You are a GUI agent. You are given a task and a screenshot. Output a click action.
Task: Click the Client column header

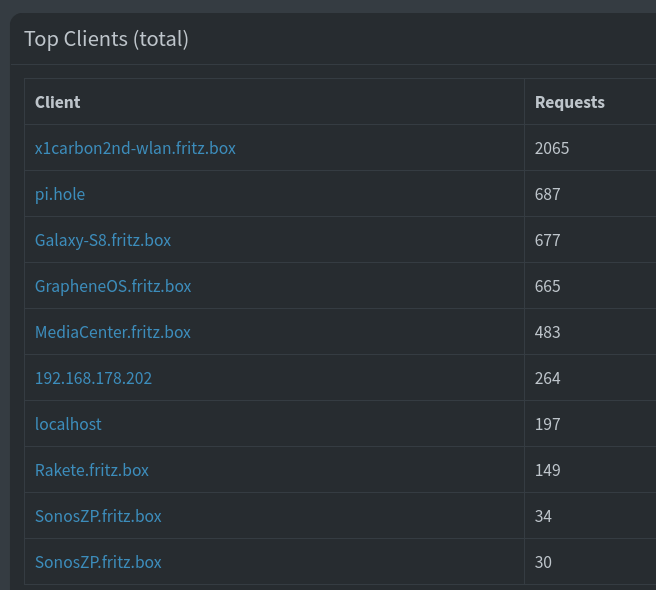[58, 102]
